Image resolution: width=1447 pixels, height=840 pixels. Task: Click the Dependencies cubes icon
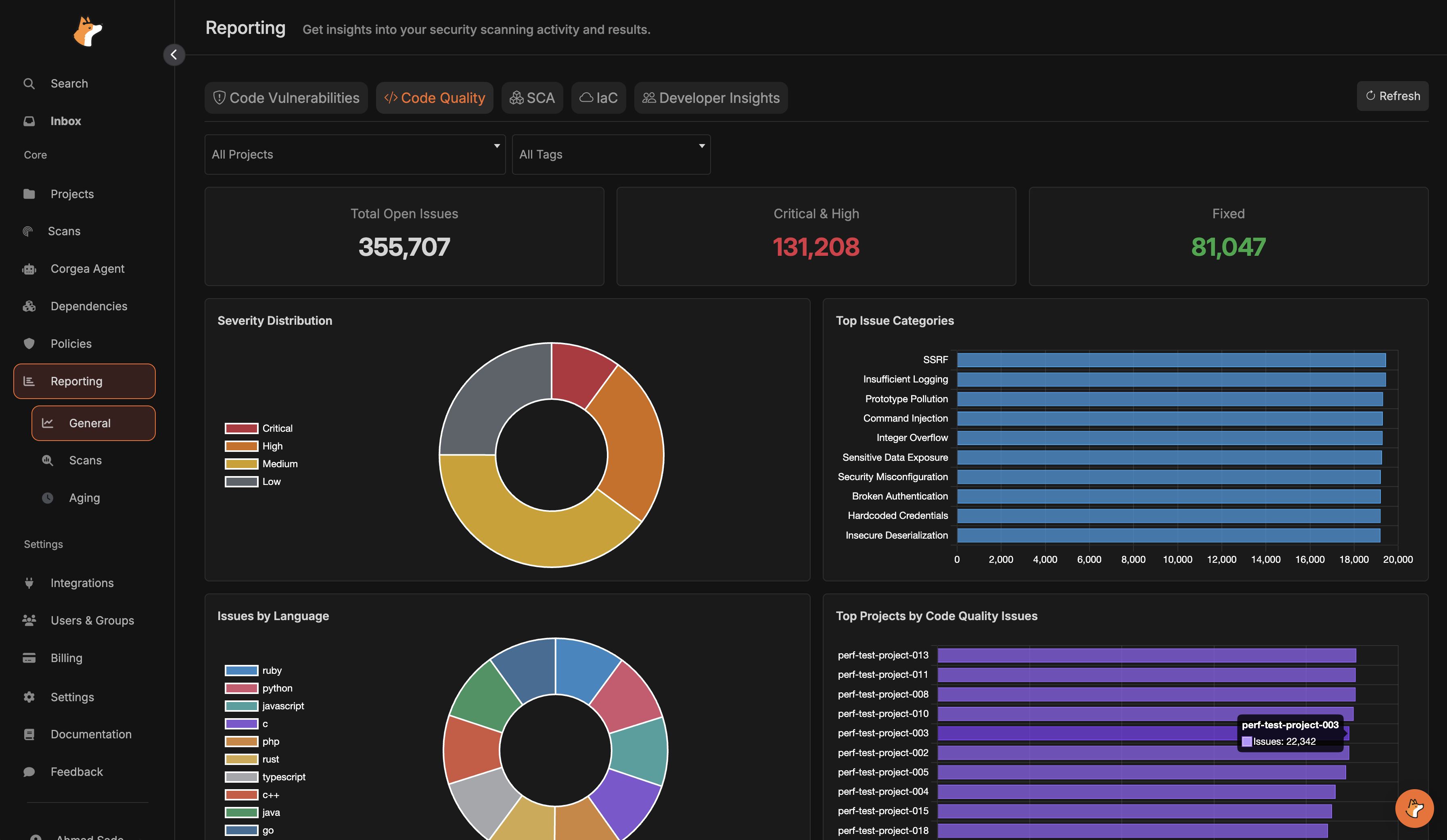coord(29,306)
